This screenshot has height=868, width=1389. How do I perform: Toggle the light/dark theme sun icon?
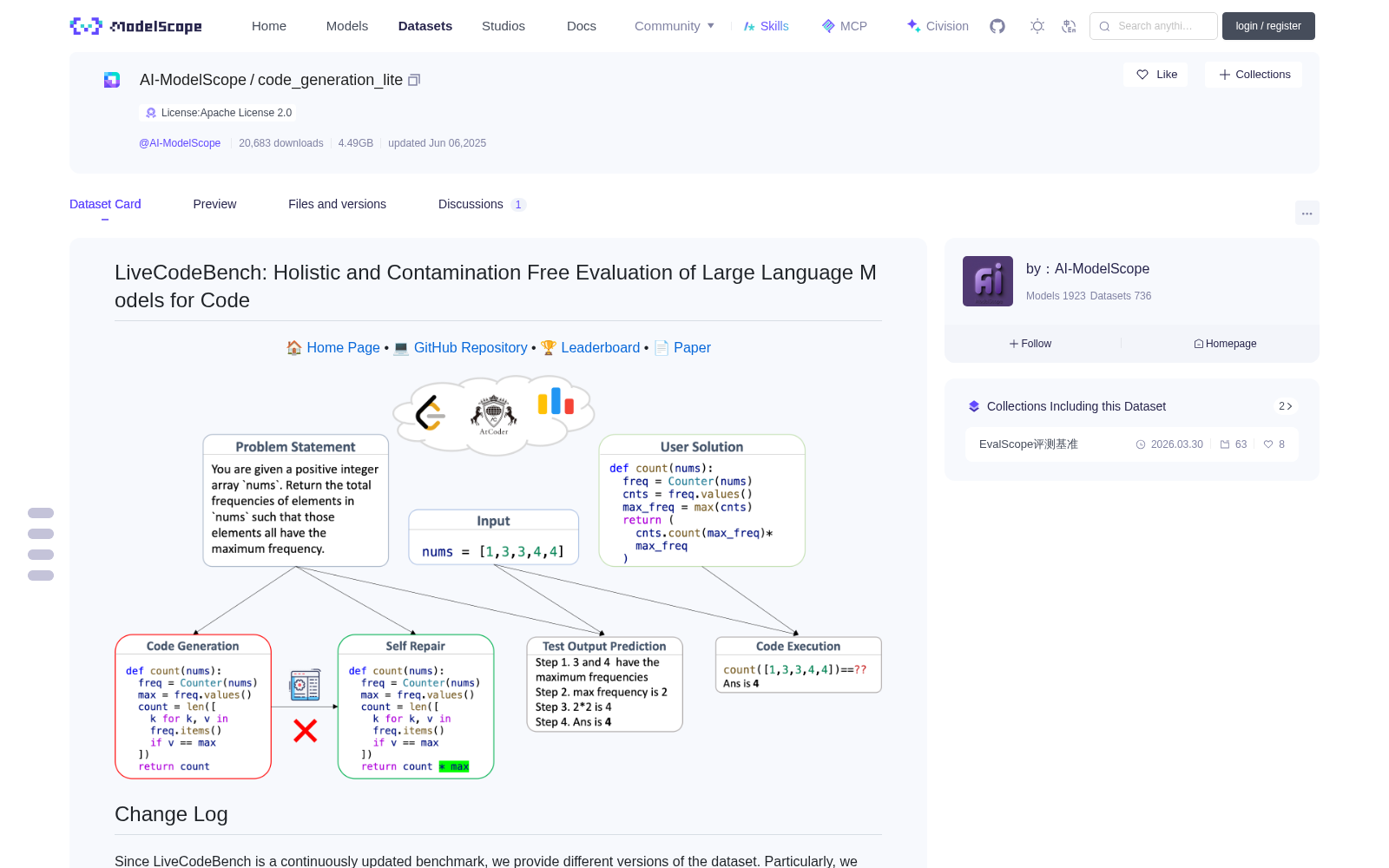(1037, 26)
